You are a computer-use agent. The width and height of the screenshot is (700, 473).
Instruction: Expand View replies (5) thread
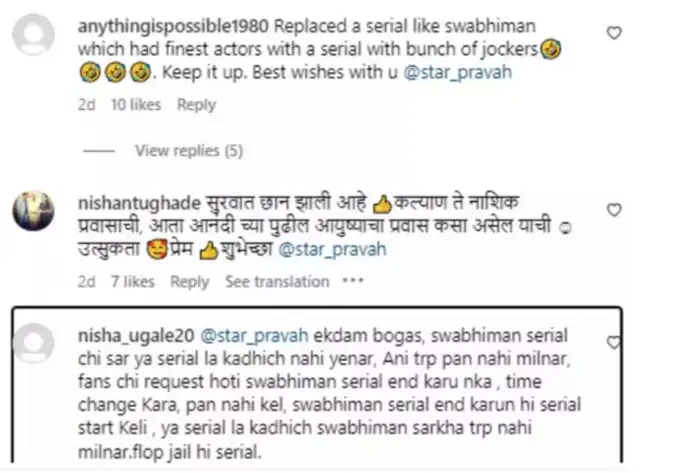(189, 151)
